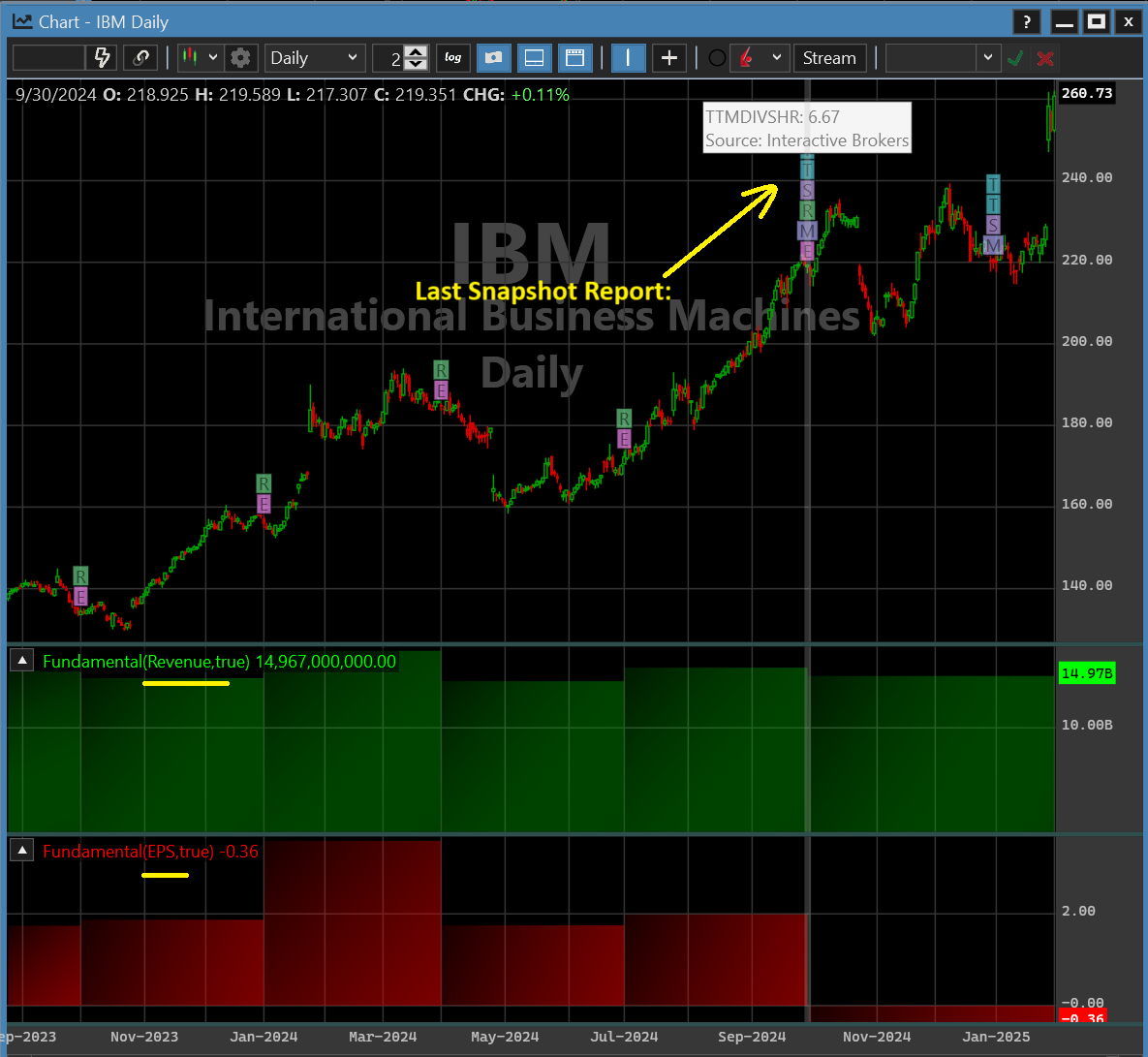The height and width of the screenshot is (1057, 1148).
Task: Toggle log scale button
Action: pos(452,58)
